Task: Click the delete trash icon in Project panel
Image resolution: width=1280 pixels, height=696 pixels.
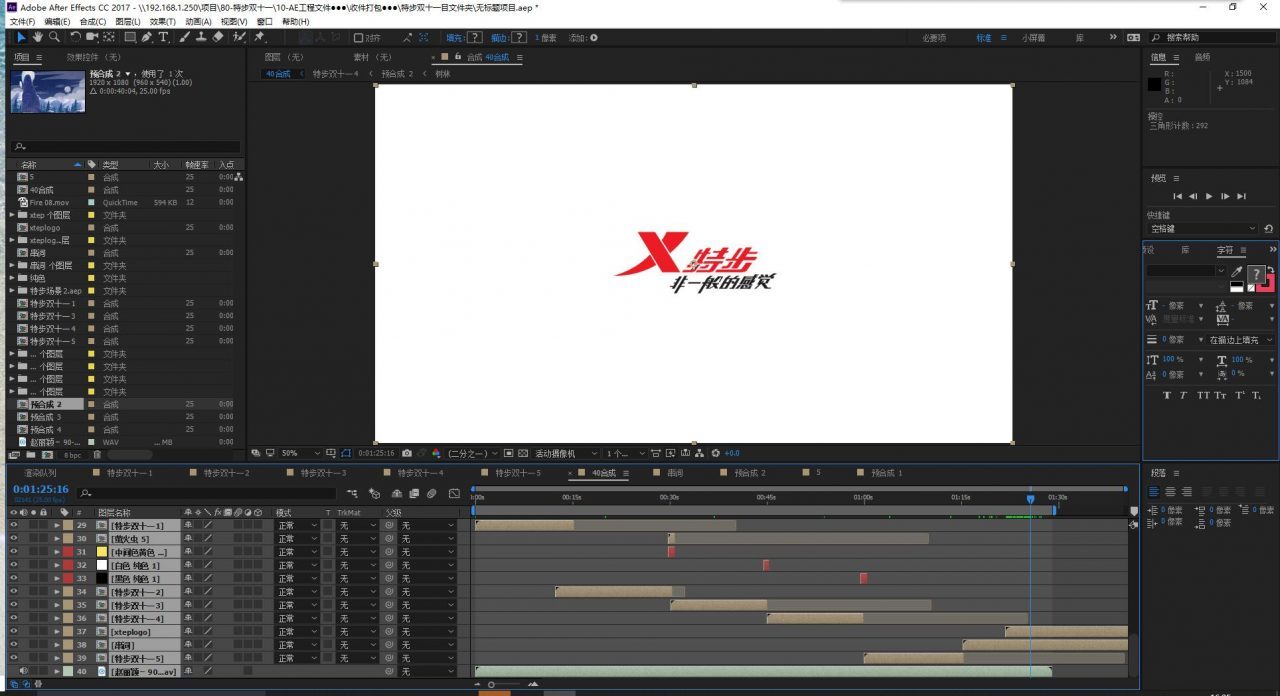Action: tap(98, 455)
